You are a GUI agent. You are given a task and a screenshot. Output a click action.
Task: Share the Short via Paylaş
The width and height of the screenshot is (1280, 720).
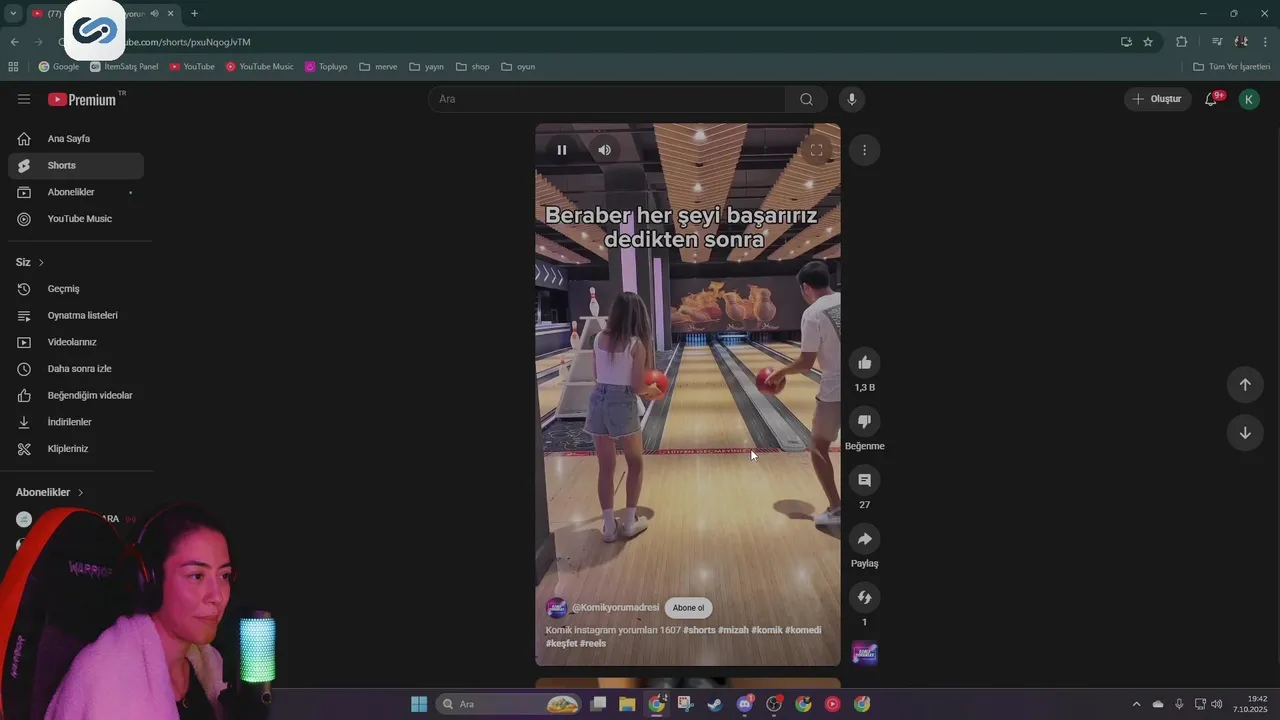click(865, 539)
